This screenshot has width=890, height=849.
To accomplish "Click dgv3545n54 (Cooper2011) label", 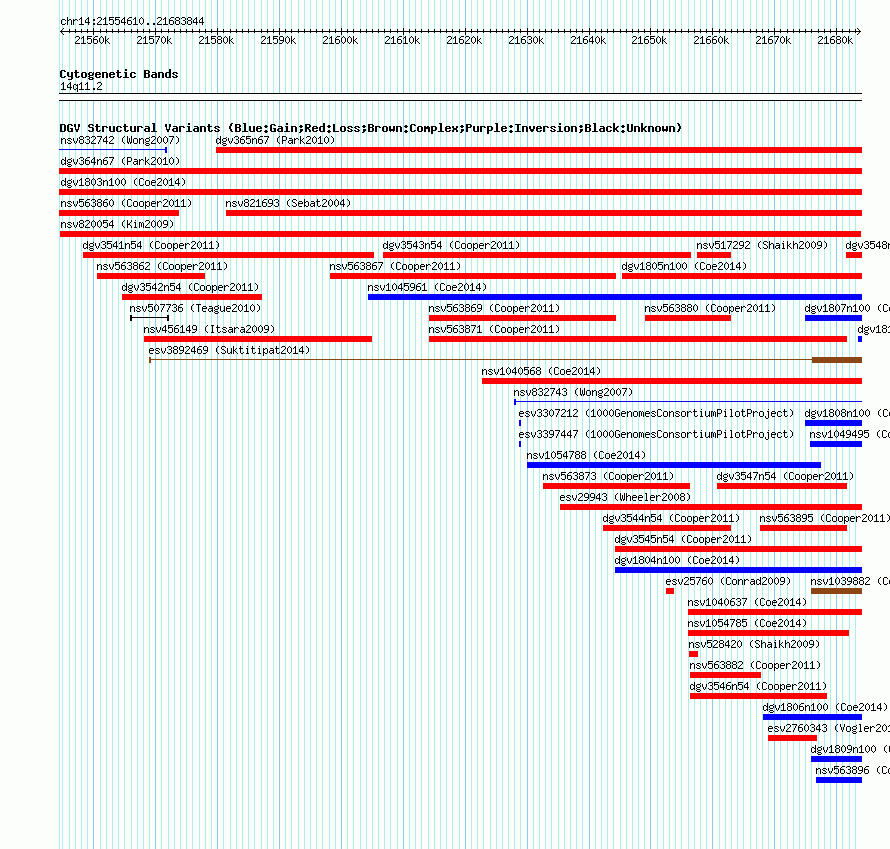I will click(x=683, y=539).
